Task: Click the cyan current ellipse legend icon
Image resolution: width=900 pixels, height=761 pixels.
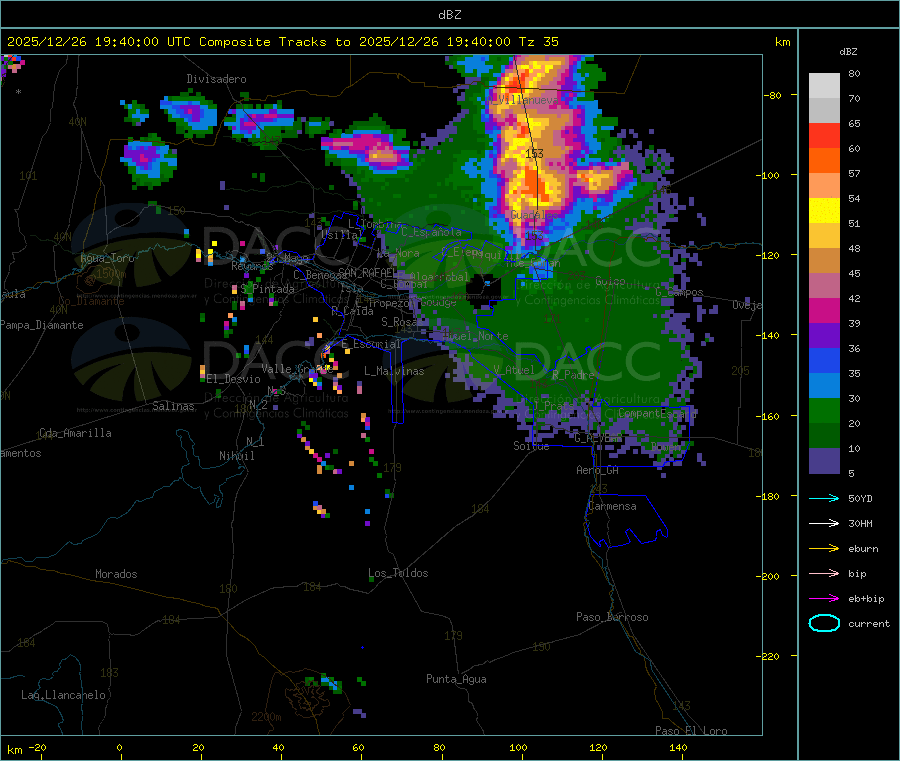Action: point(824,623)
